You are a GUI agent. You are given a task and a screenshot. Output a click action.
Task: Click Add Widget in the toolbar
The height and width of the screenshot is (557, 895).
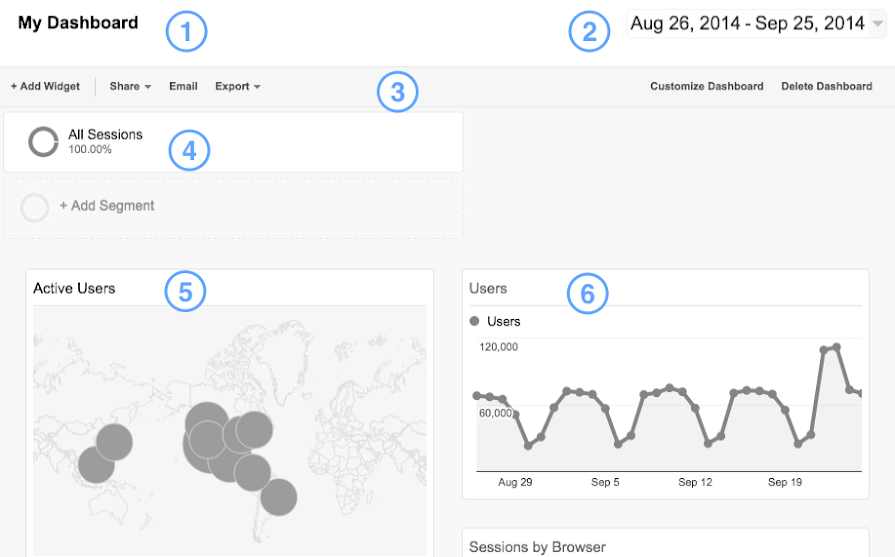tap(45, 87)
